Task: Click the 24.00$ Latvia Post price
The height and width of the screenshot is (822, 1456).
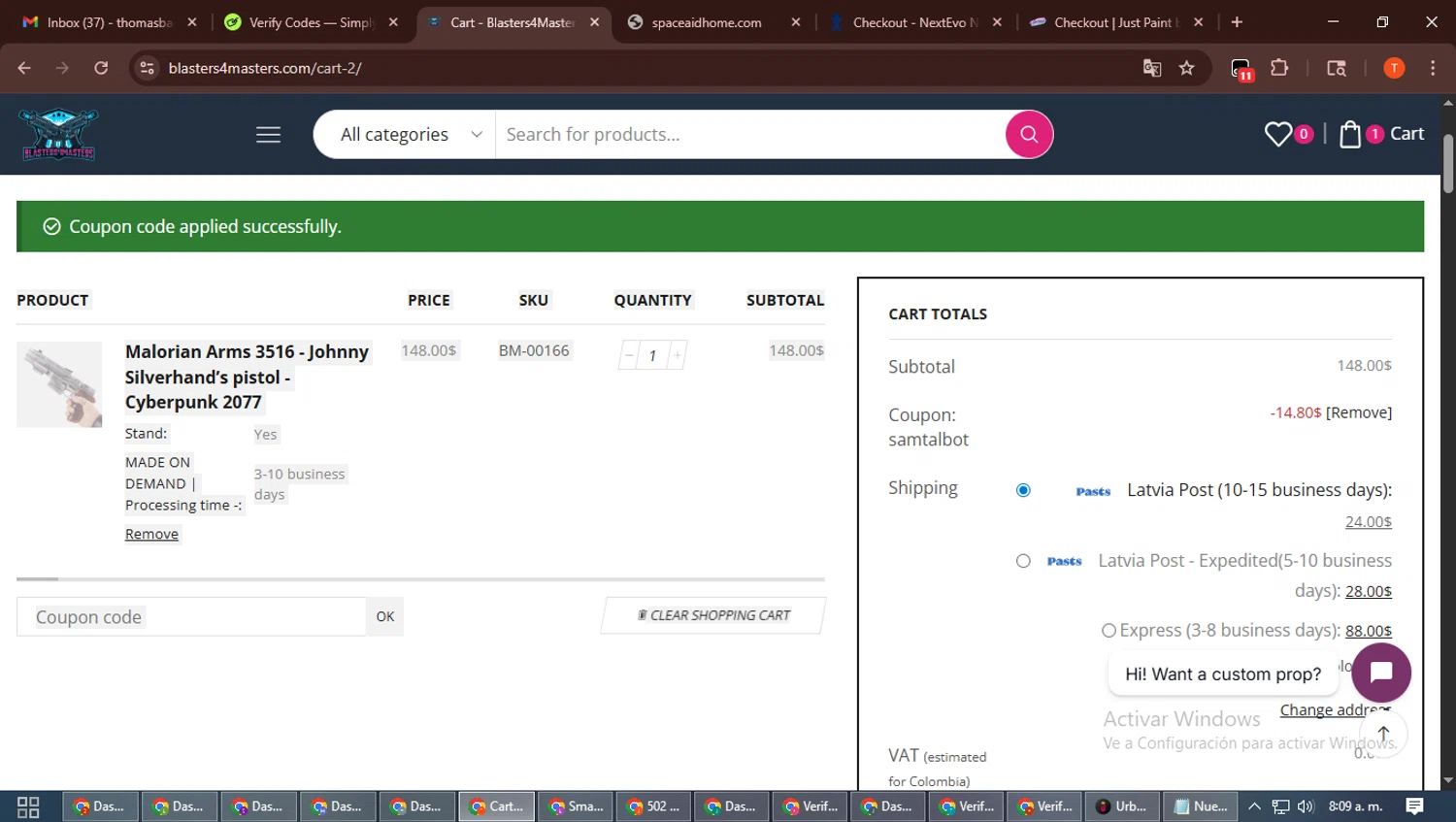Action: point(1368,522)
